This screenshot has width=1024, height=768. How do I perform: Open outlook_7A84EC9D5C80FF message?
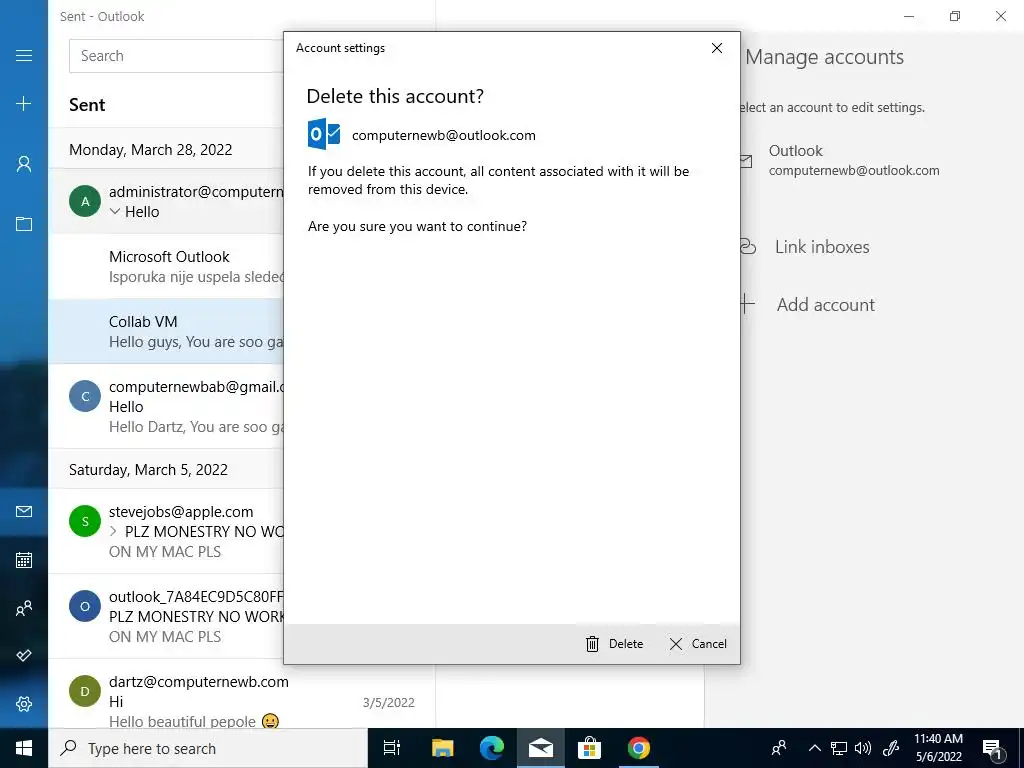coord(167,616)
